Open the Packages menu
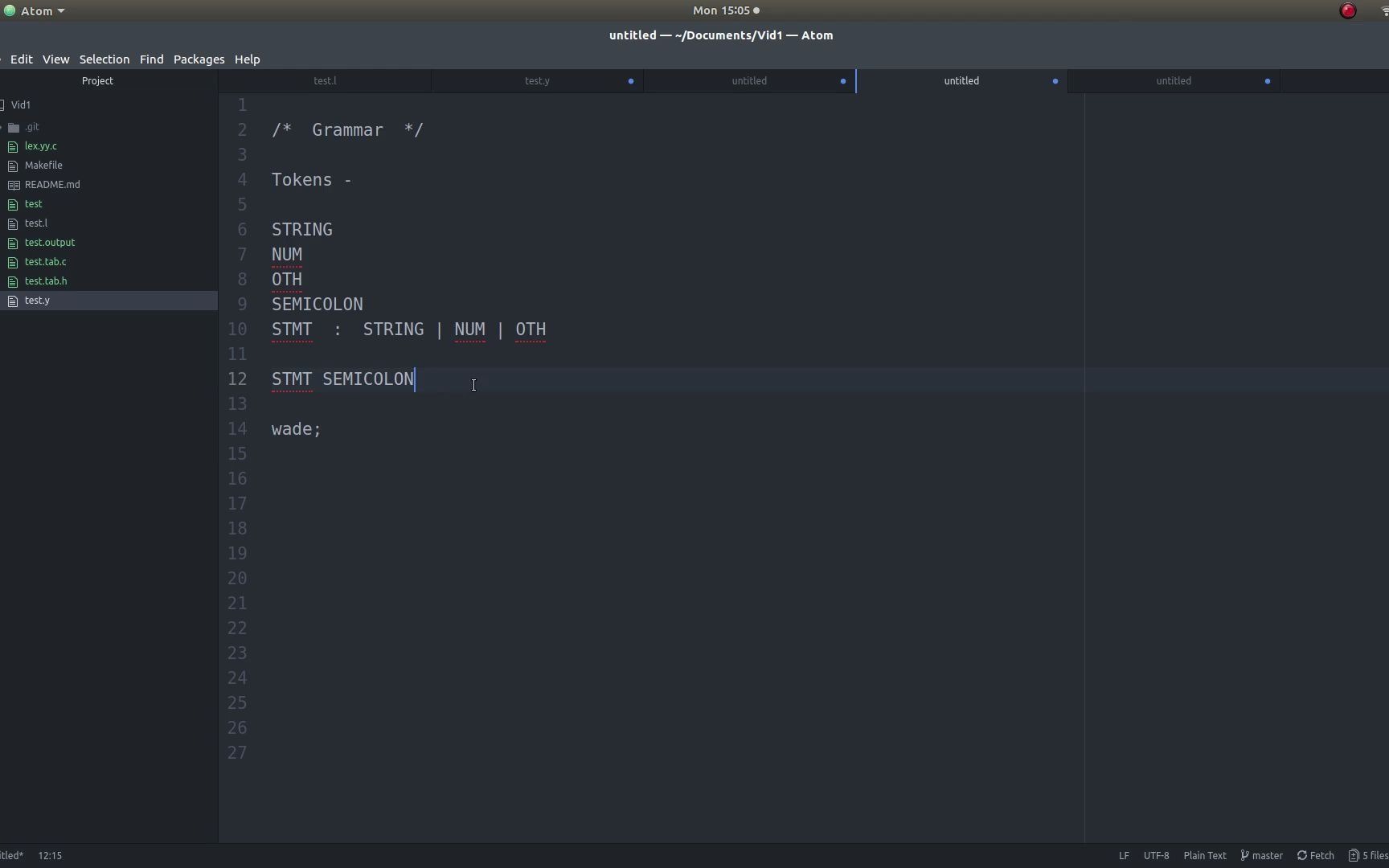 [199, 59]
